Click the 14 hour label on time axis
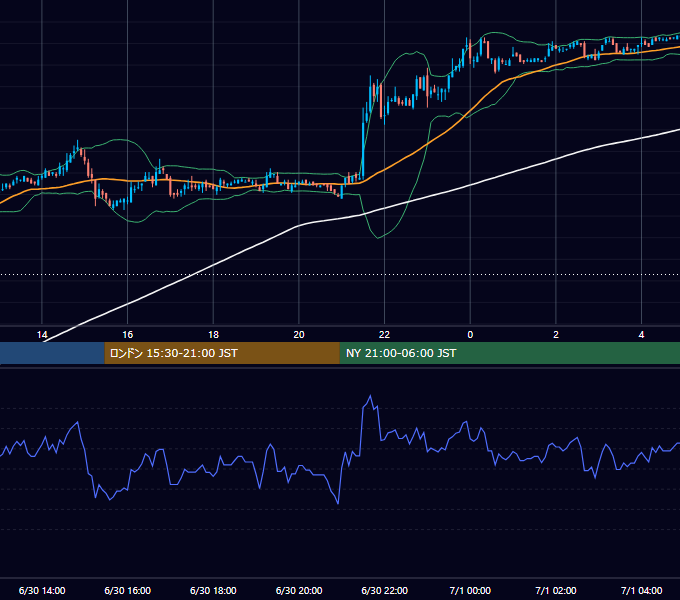This screenshot has height=600, width=680. pyautogui.click(x=42, y=335)
